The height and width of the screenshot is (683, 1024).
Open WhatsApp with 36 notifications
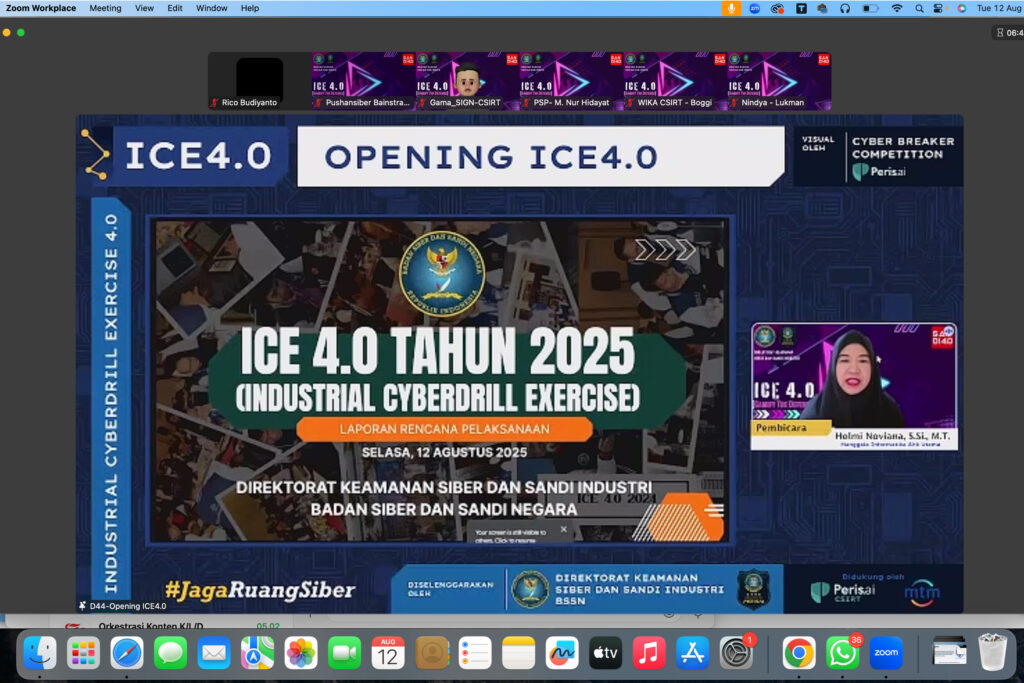(842, 653)
